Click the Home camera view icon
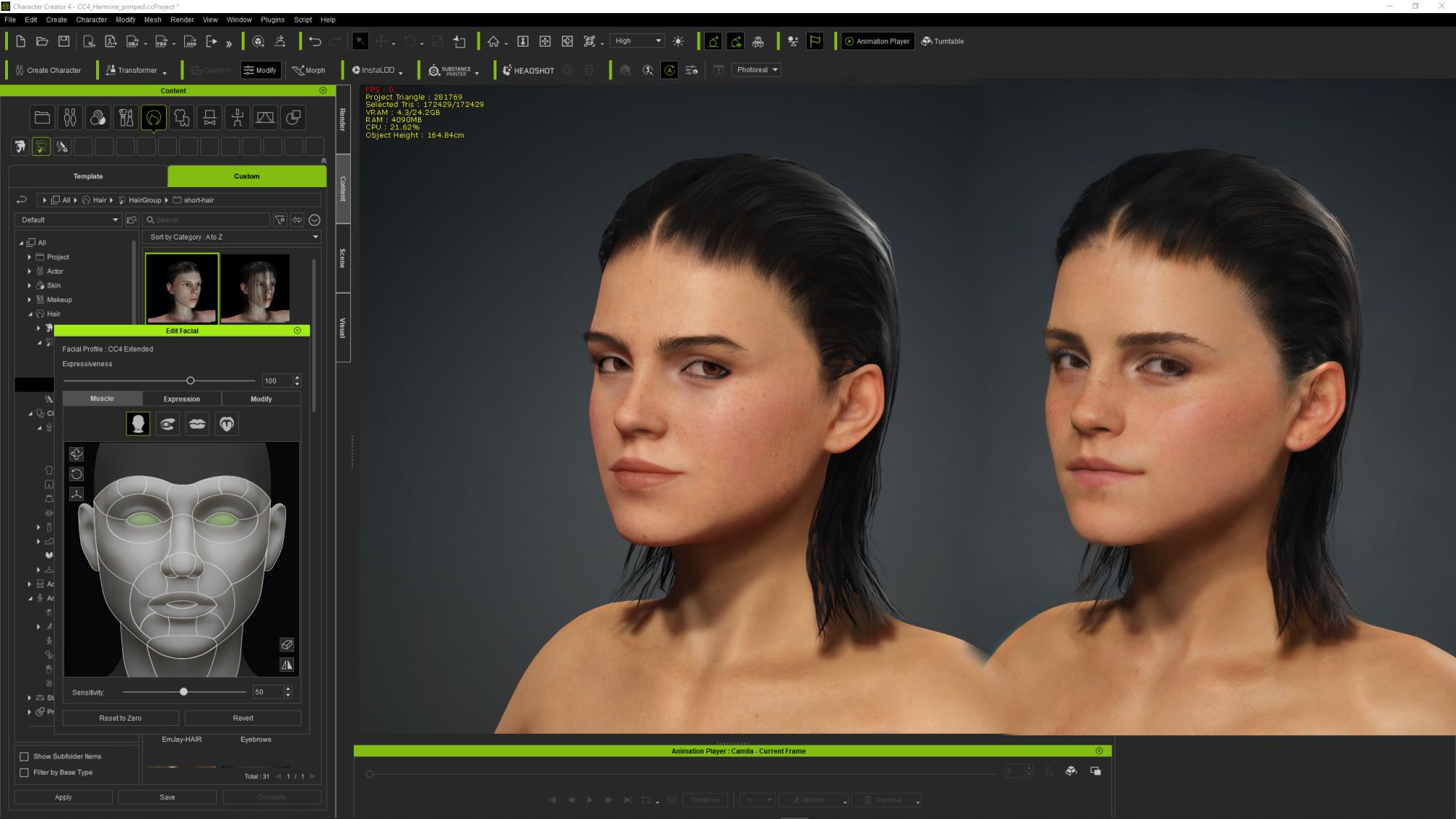 (494, 41)
